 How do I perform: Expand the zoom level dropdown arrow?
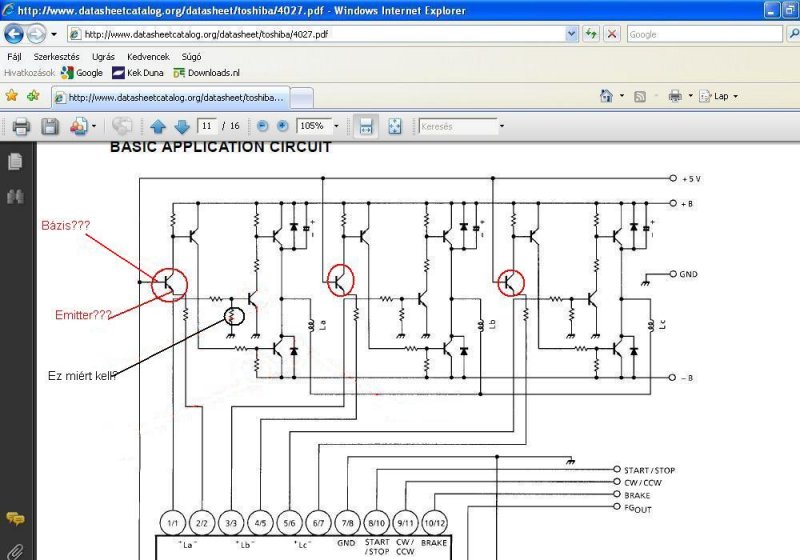[x=336, y=126]
